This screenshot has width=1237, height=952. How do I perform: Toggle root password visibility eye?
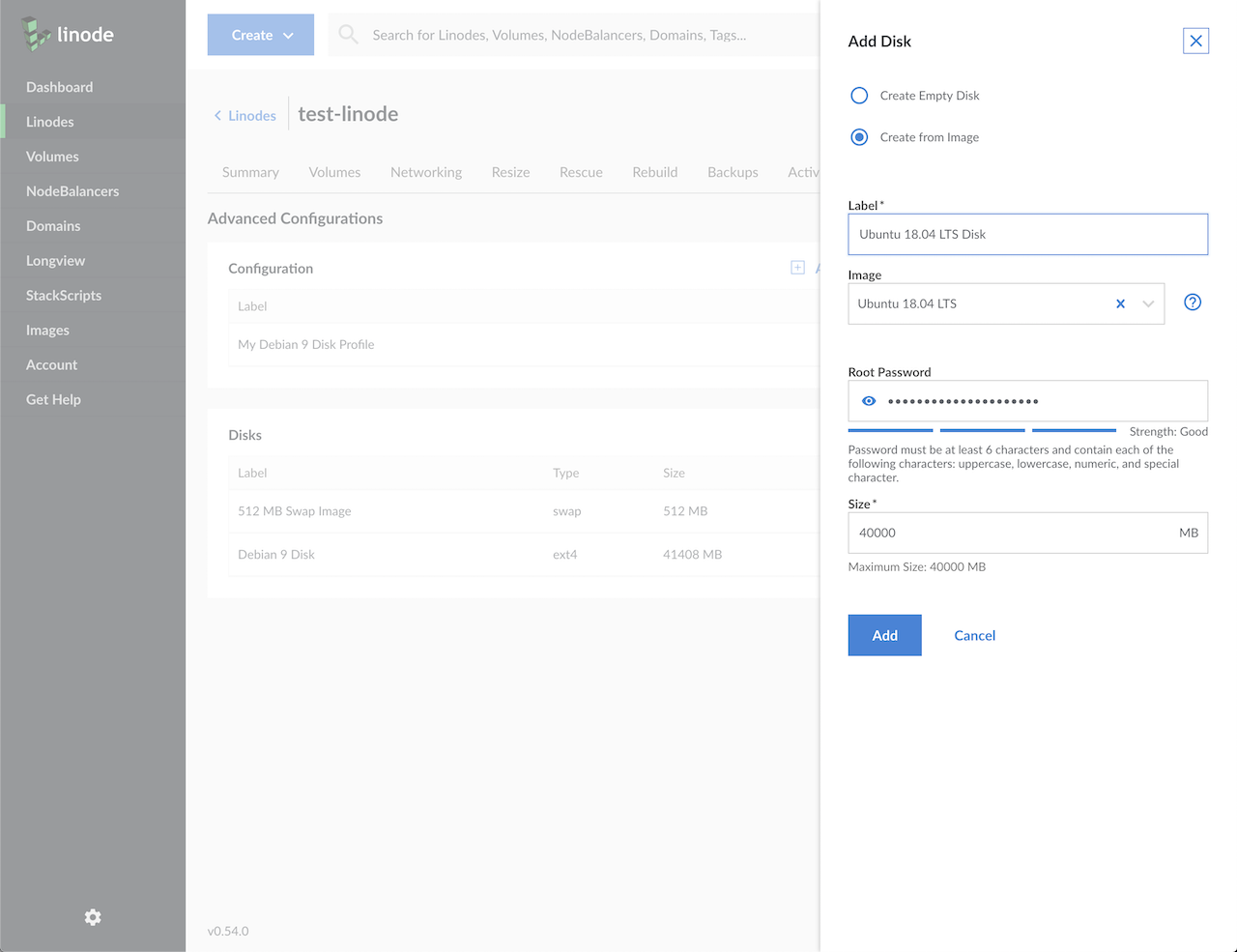pyautogui.click(x=869, y=401)
